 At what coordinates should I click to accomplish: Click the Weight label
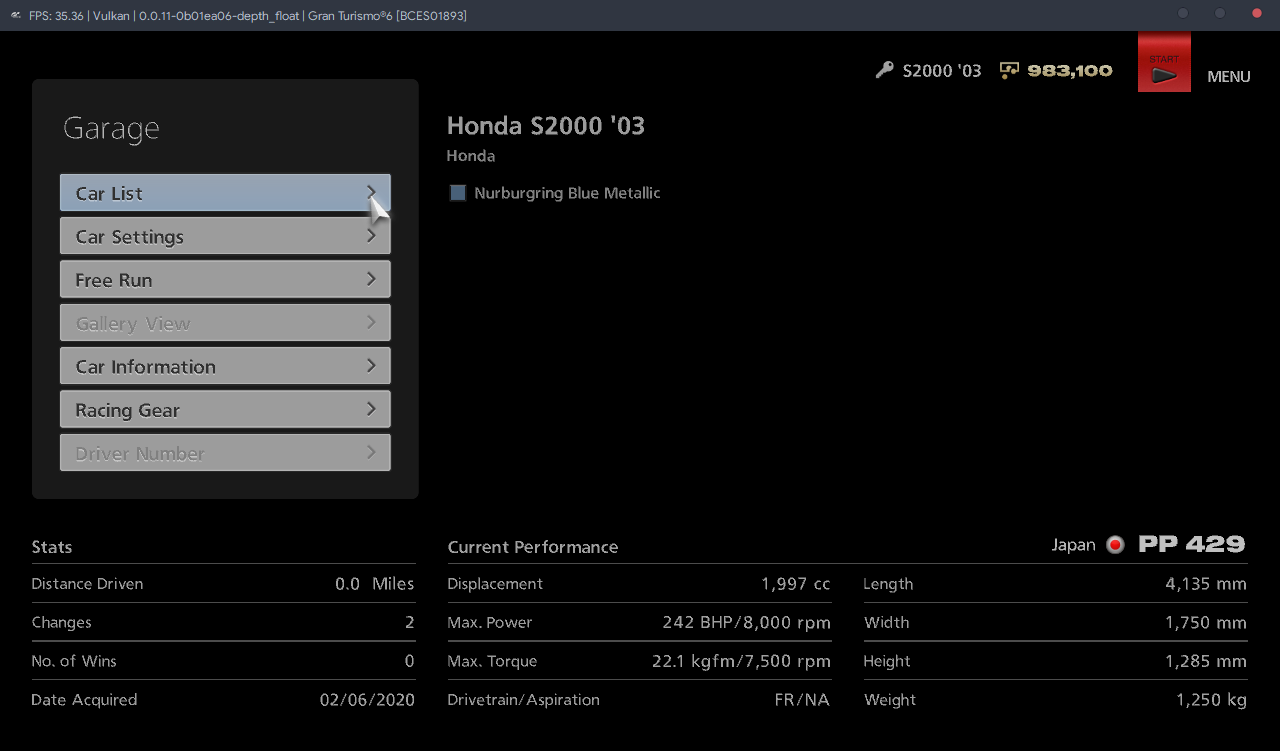890,700
